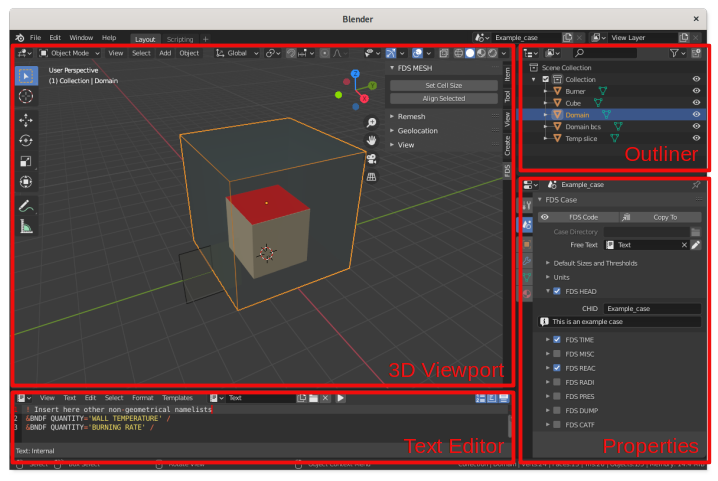Select the Annotate pencil tool
Screen dimensions: 718x481
[x=26, y=206]
